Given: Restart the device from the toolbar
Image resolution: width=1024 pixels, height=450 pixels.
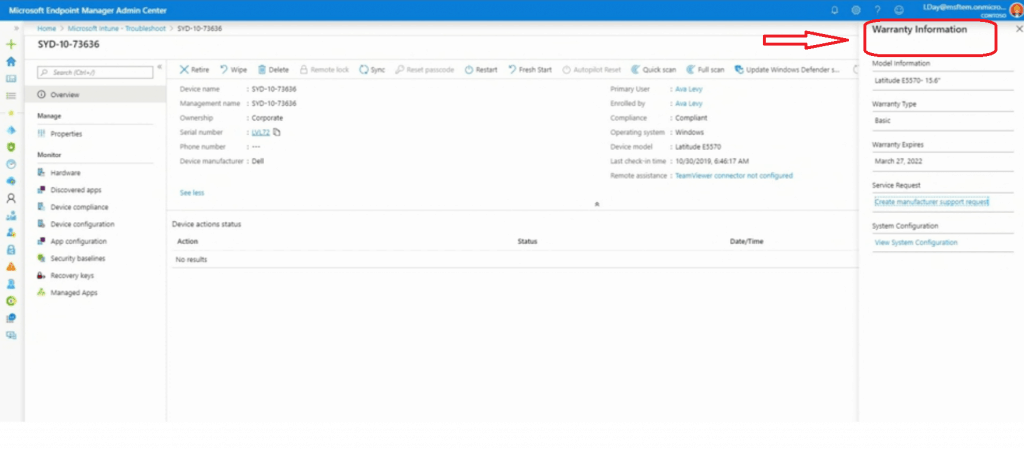Looking at the screenshot, I should [481, 70].
